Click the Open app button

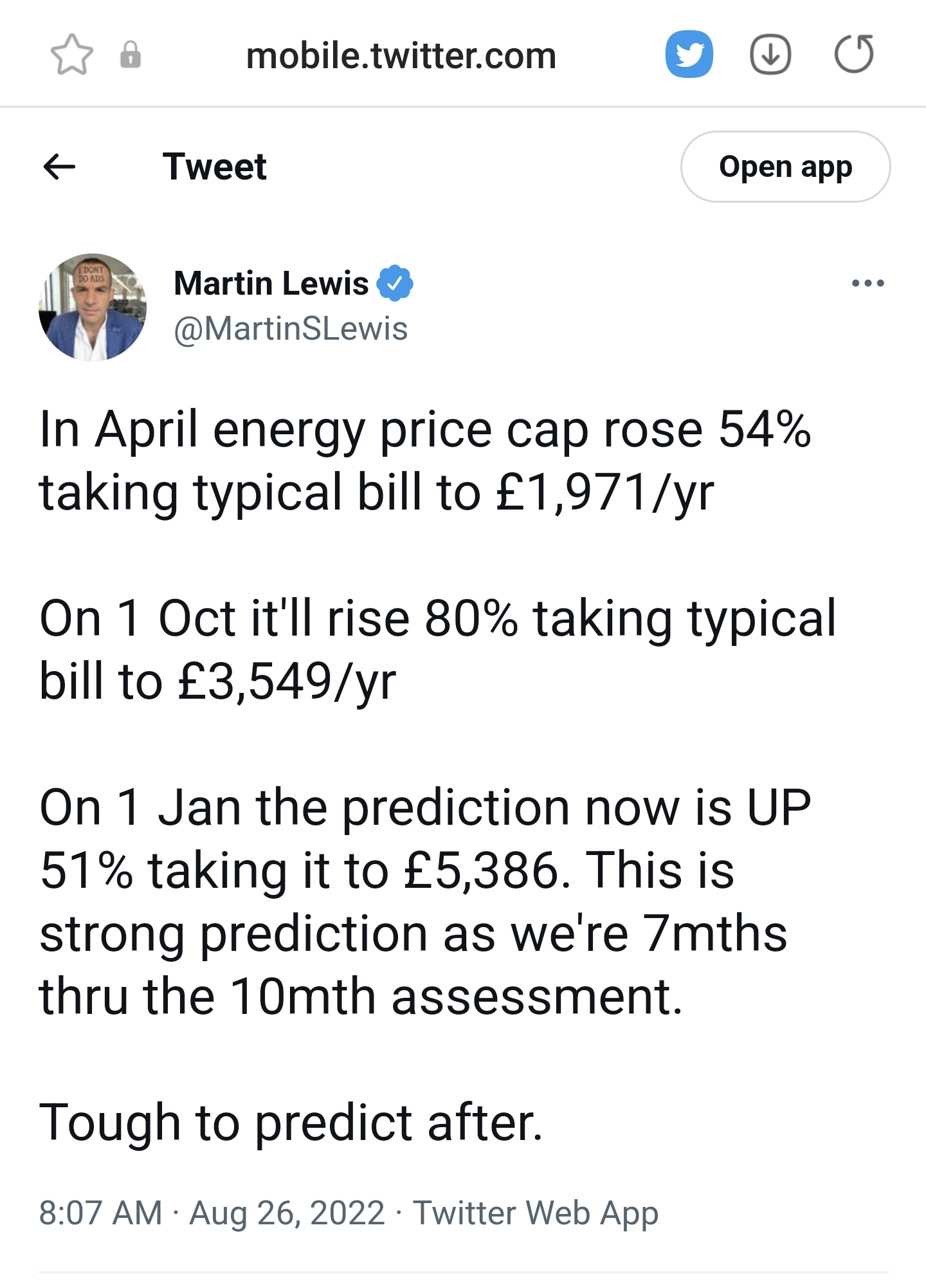tap(785, 167)
